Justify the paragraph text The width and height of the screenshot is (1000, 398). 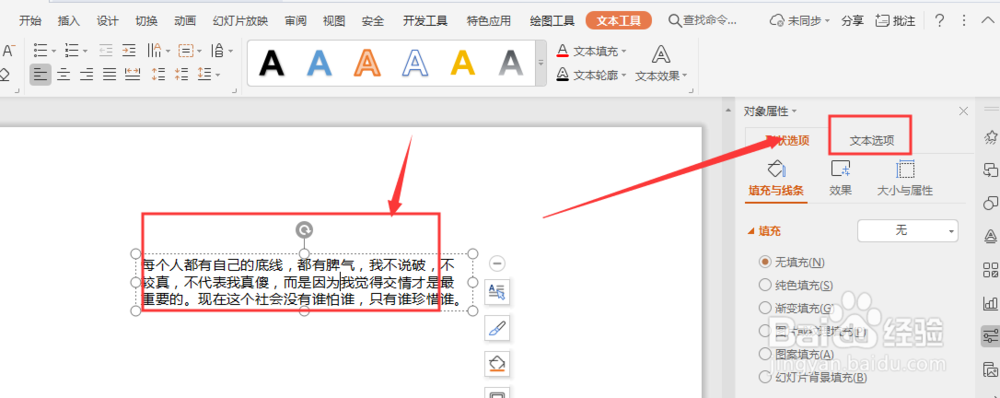point(110,75)
